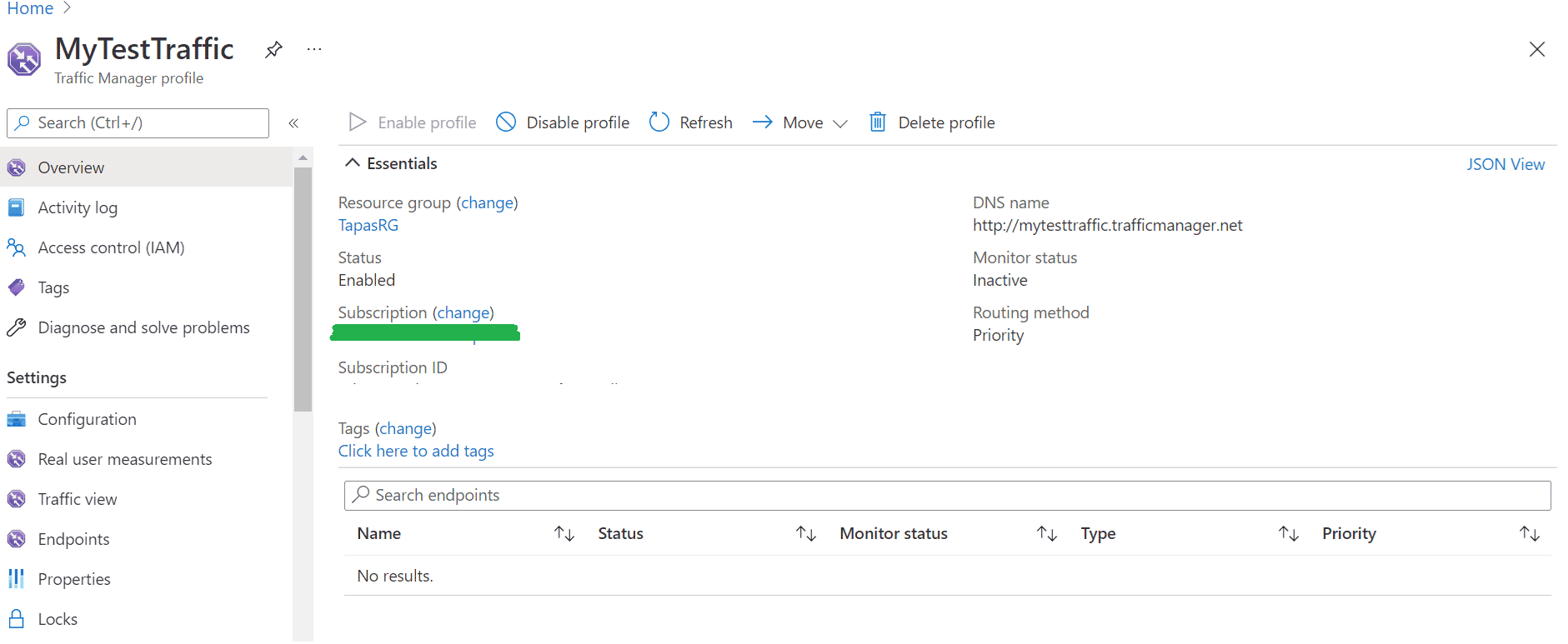
Task: Click the Diagnose wrench icon
Action: coord(17,327)
